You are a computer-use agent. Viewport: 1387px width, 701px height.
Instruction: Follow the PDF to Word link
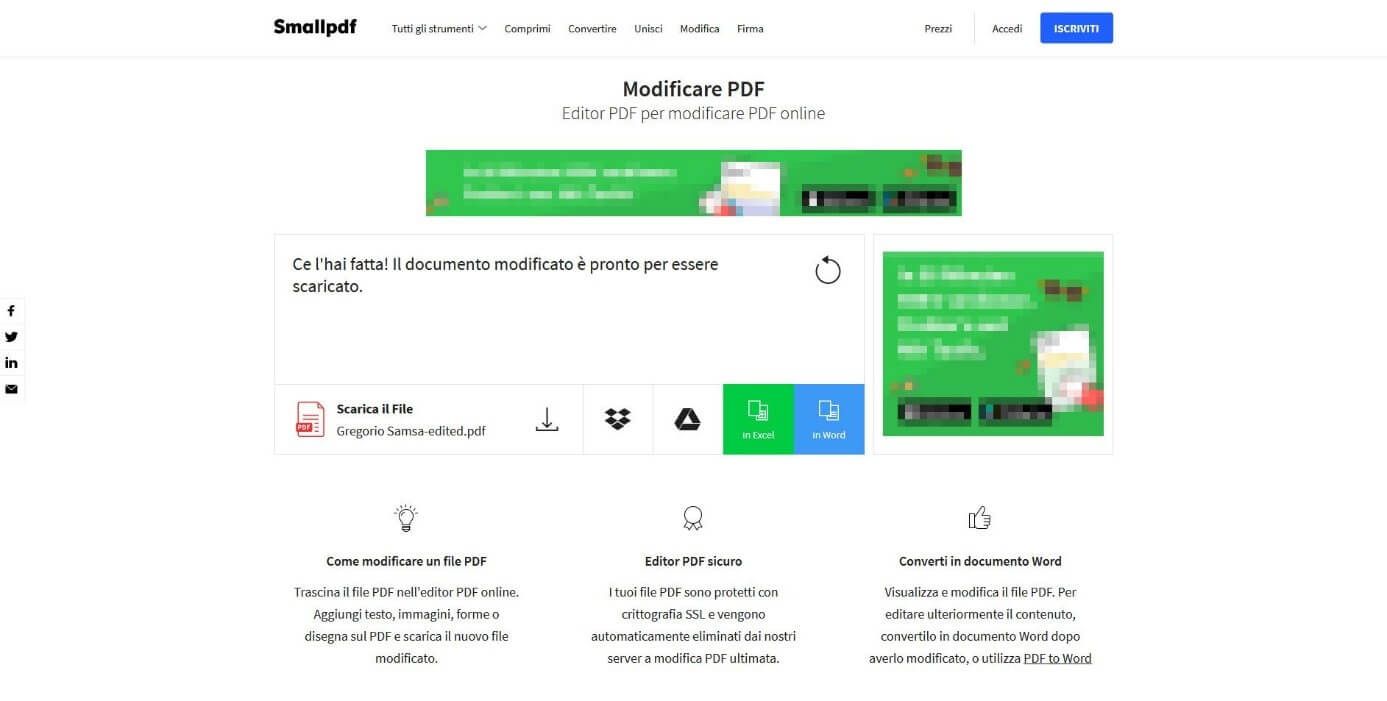pos(1057,658)
